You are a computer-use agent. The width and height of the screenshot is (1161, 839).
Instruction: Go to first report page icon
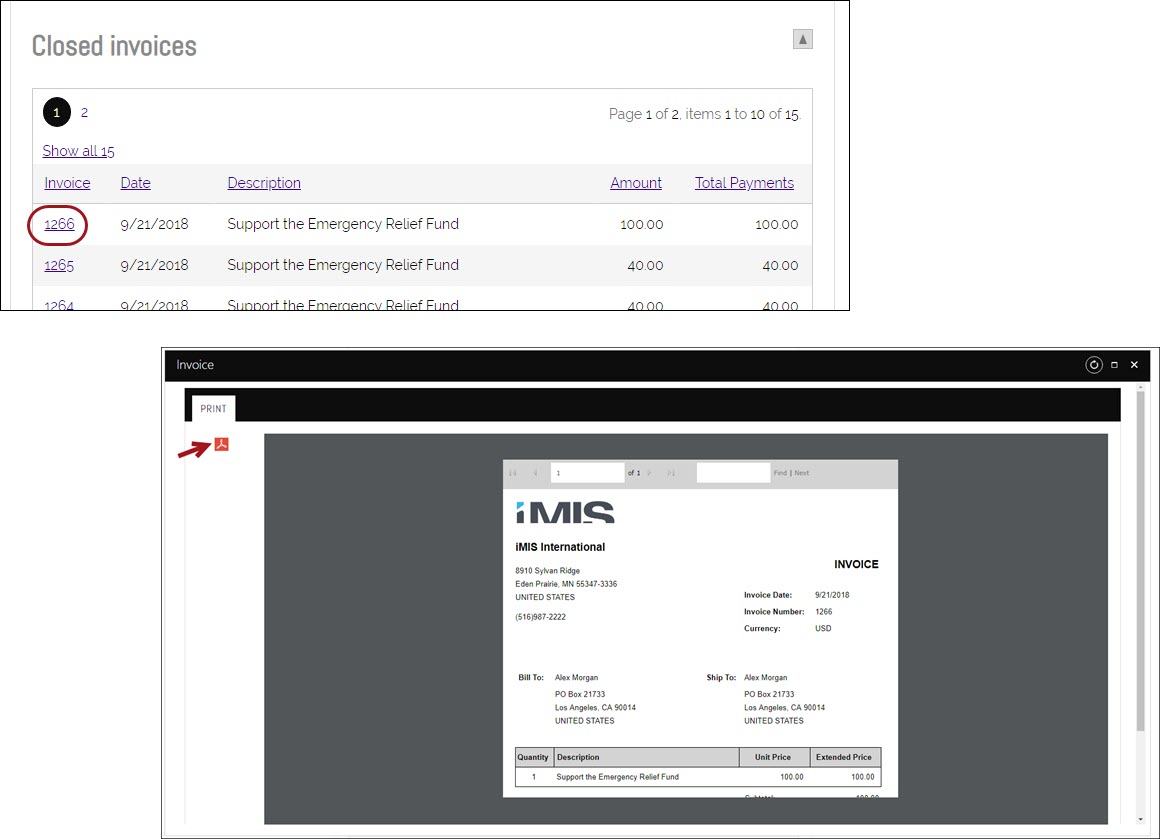[x=512, y=472]
